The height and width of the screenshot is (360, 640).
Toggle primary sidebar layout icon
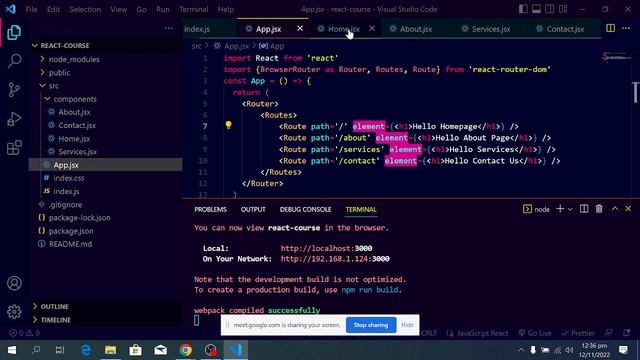point(523,9)
